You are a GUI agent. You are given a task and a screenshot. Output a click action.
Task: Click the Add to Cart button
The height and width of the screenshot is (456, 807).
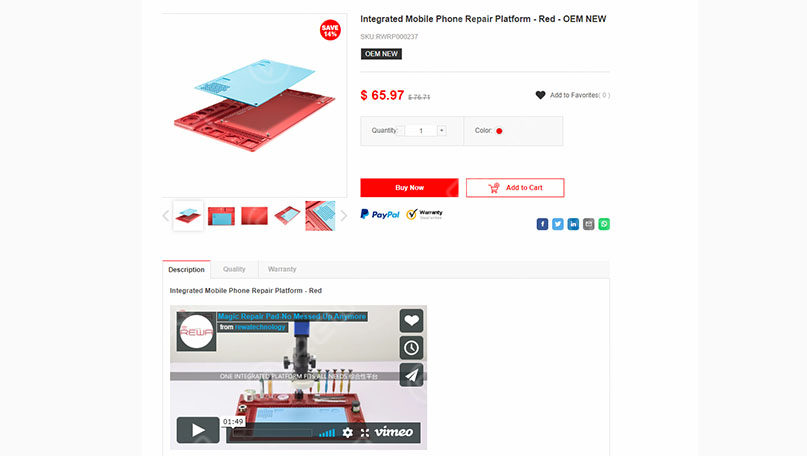click(515, 187)
